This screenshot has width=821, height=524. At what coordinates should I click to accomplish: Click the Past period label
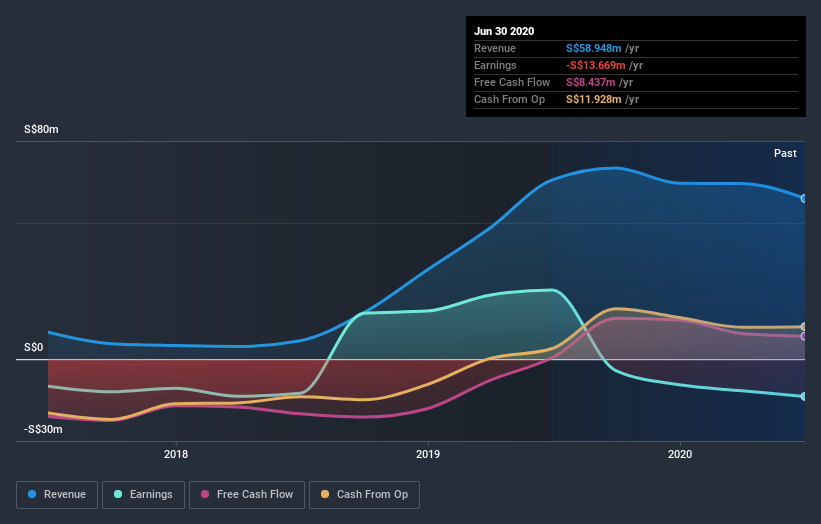(785, 153)
